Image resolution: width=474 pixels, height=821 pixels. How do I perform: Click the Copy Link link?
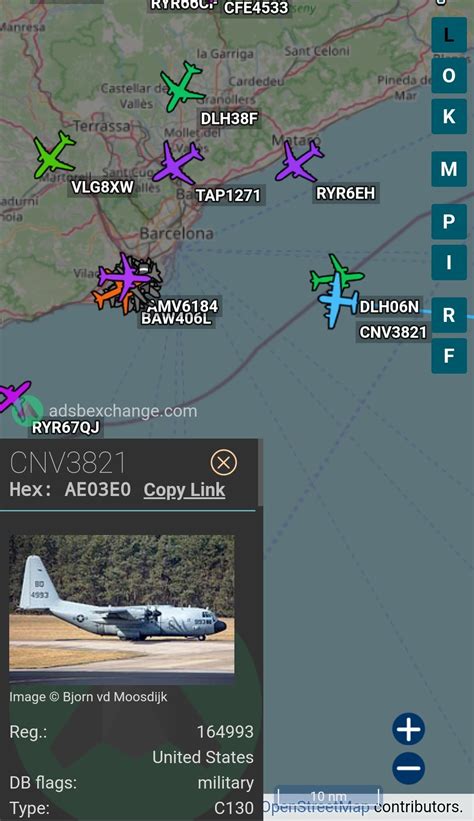(x=184, y=490)
